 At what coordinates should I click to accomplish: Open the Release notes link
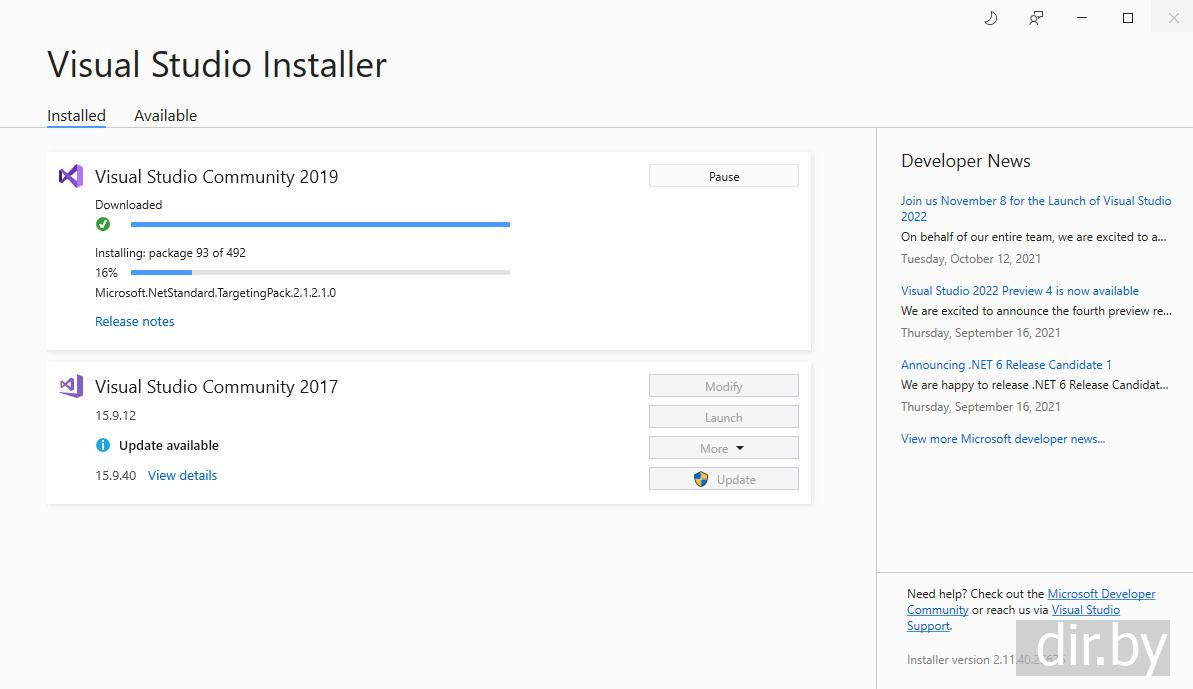coord(135,322)
